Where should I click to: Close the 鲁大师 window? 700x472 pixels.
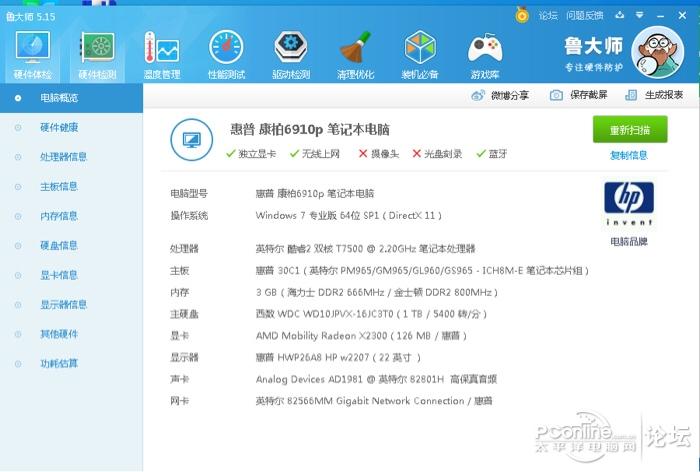point(682,15)
